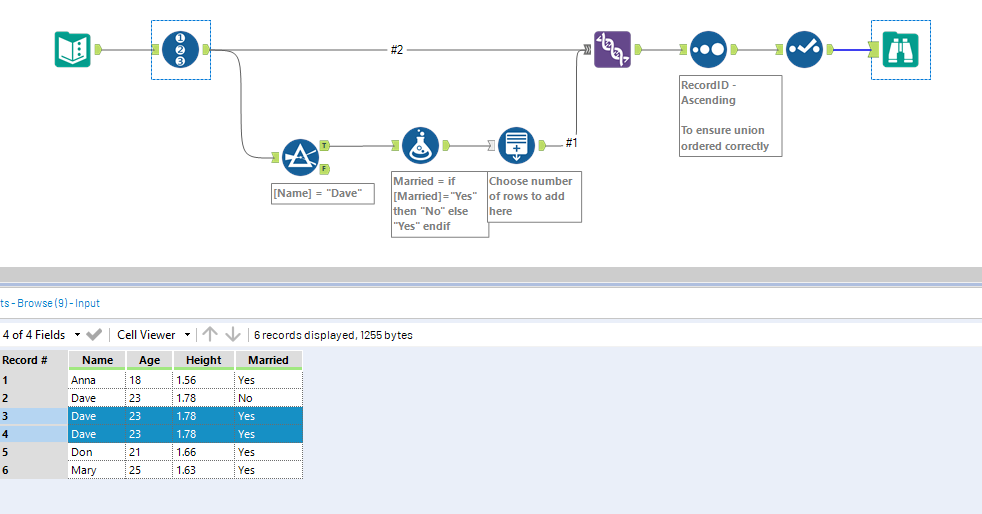Click the Filter False output anchor
Screen dimensions: 982x514
(x=324, y=169)
